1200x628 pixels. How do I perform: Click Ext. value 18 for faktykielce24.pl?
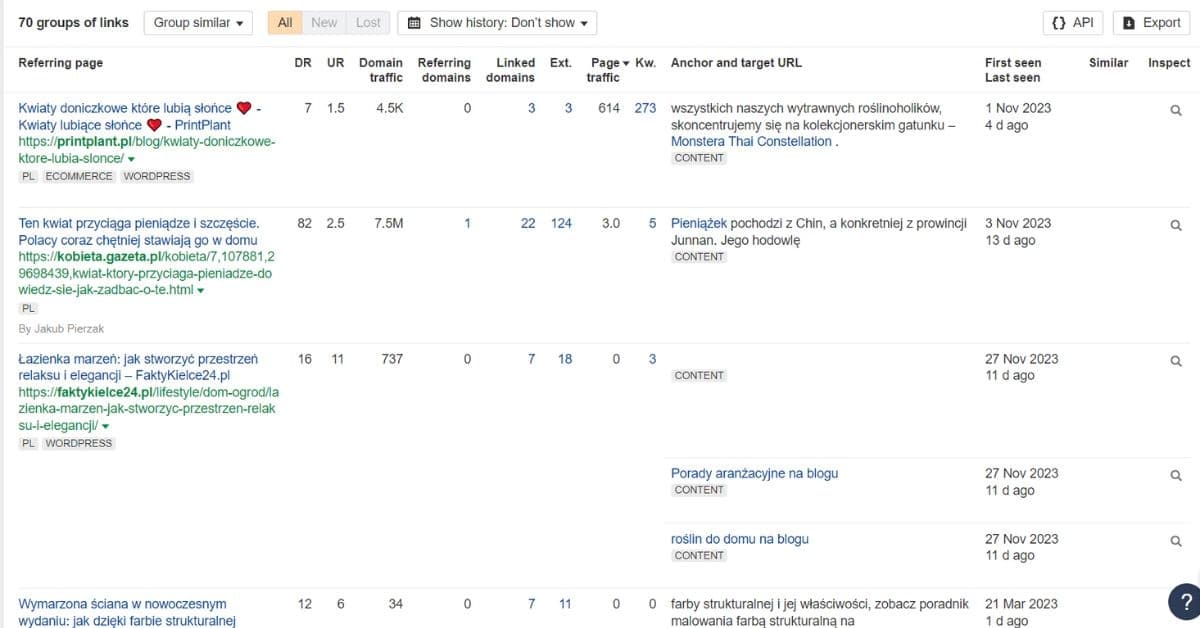pos(565,359)
